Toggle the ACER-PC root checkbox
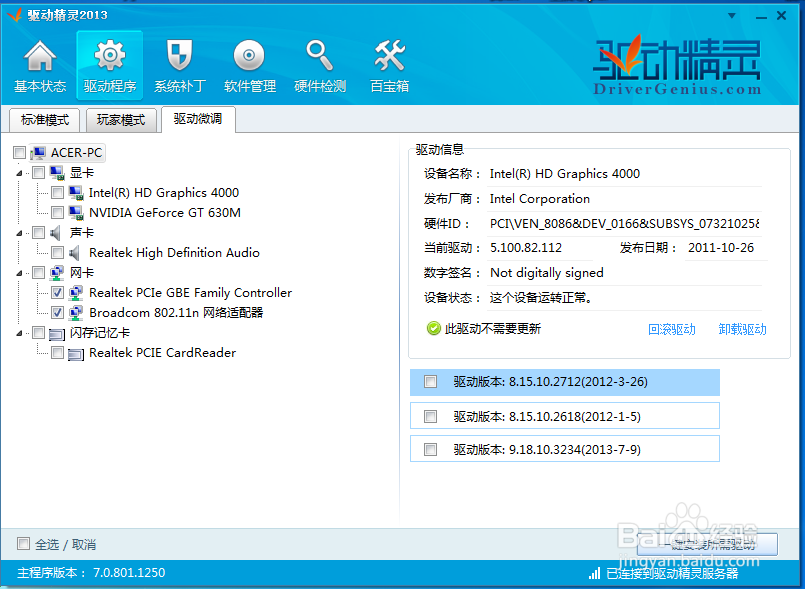Image resolution: width=805 pixels, height=589 pixels. pyautogui.click(x=20, y=153)
